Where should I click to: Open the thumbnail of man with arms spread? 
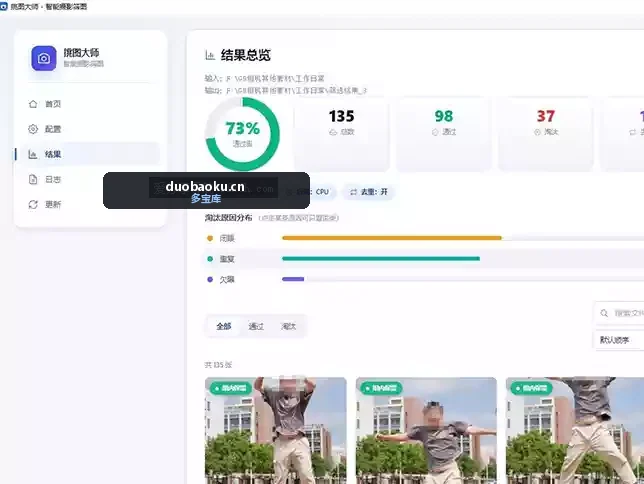pos(426,430)
